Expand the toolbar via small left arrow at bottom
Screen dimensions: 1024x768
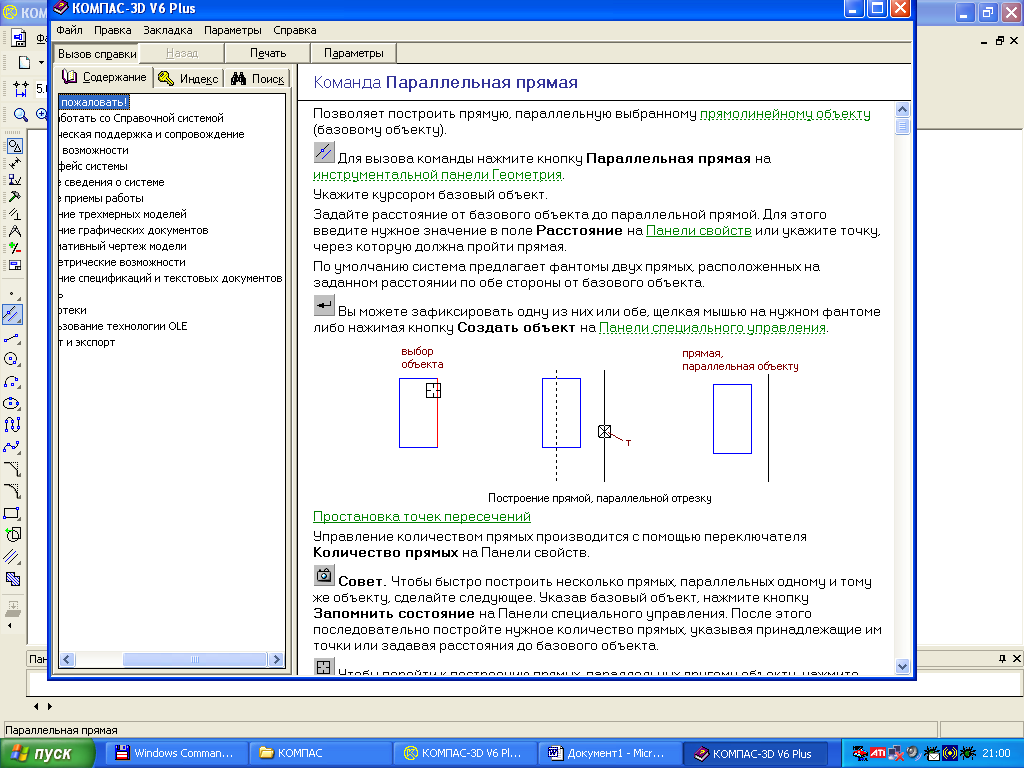pyautogui.click(x=10, y=626)
